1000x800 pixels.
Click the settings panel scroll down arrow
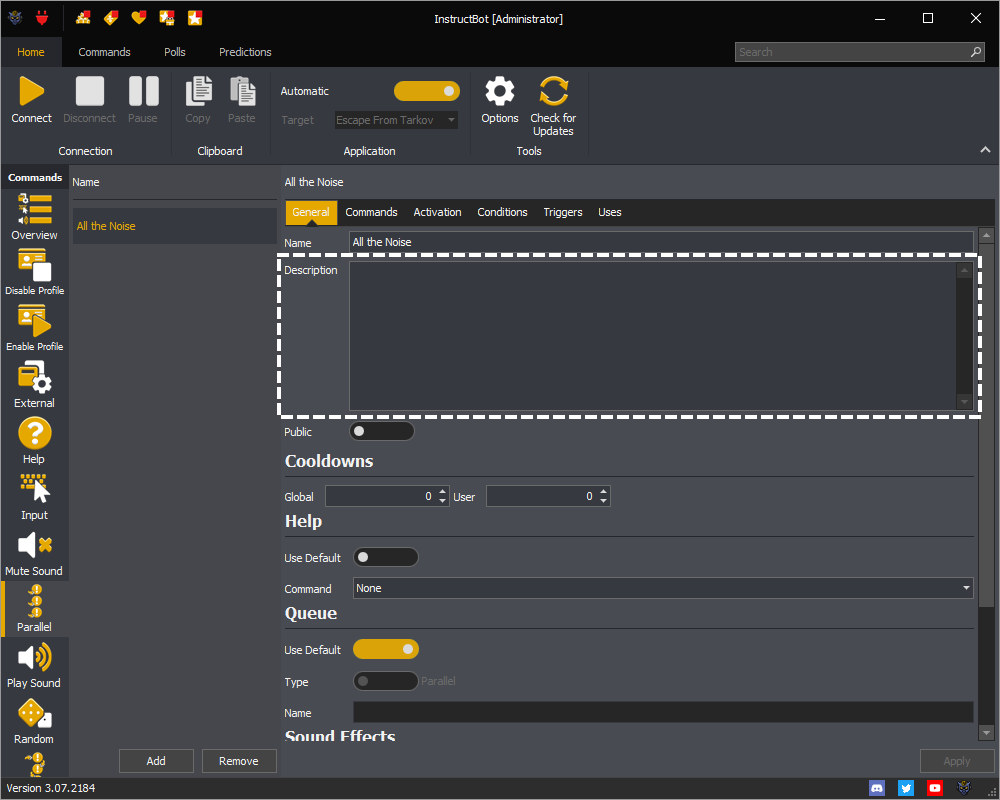tap(986, 733)
